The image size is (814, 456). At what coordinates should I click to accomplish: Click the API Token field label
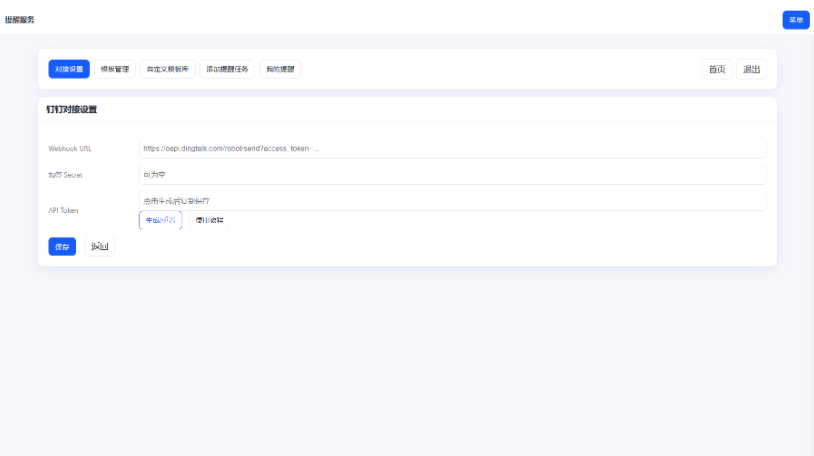(64, 210)
